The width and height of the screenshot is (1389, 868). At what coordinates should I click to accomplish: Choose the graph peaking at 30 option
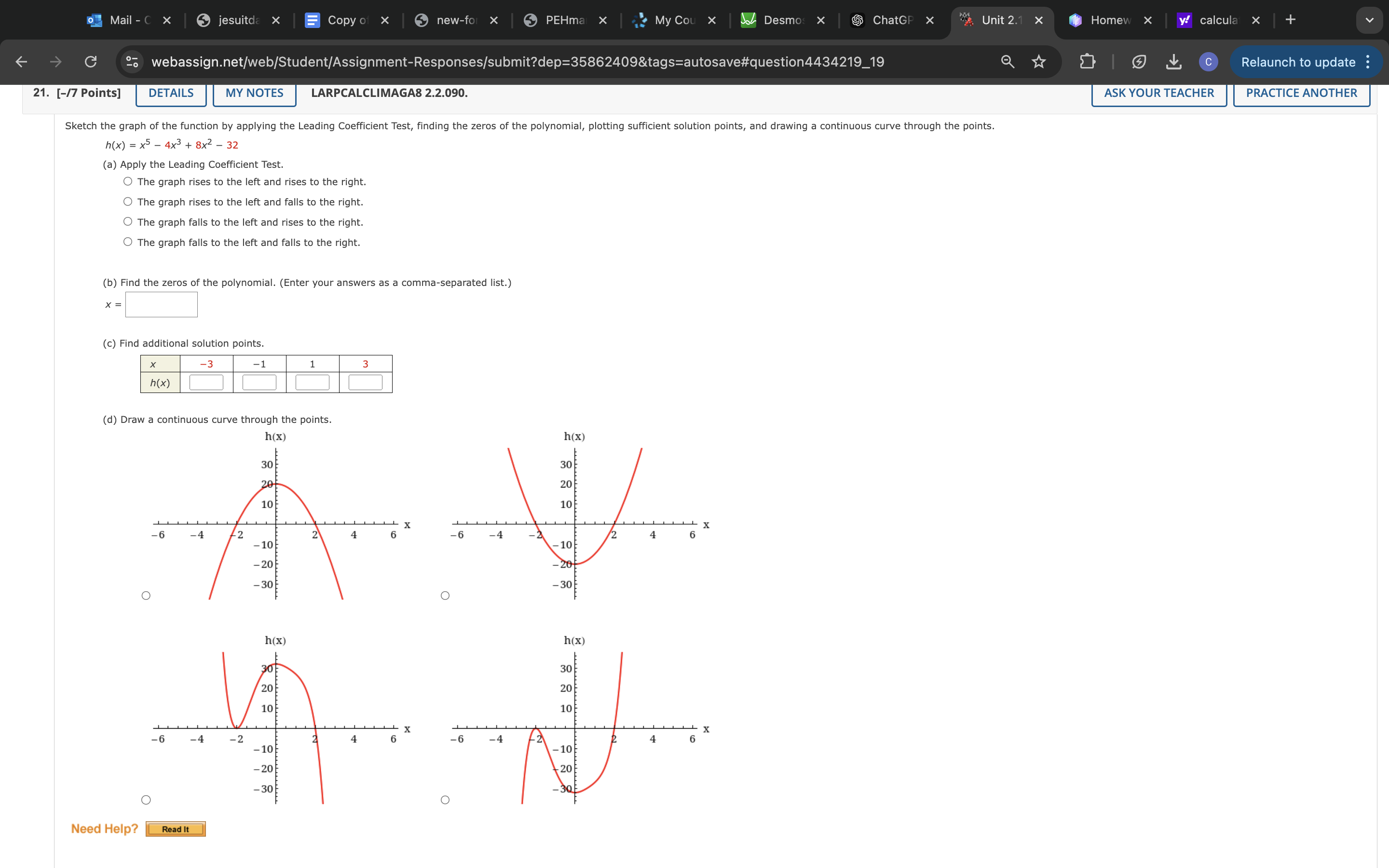coord(146,800)
